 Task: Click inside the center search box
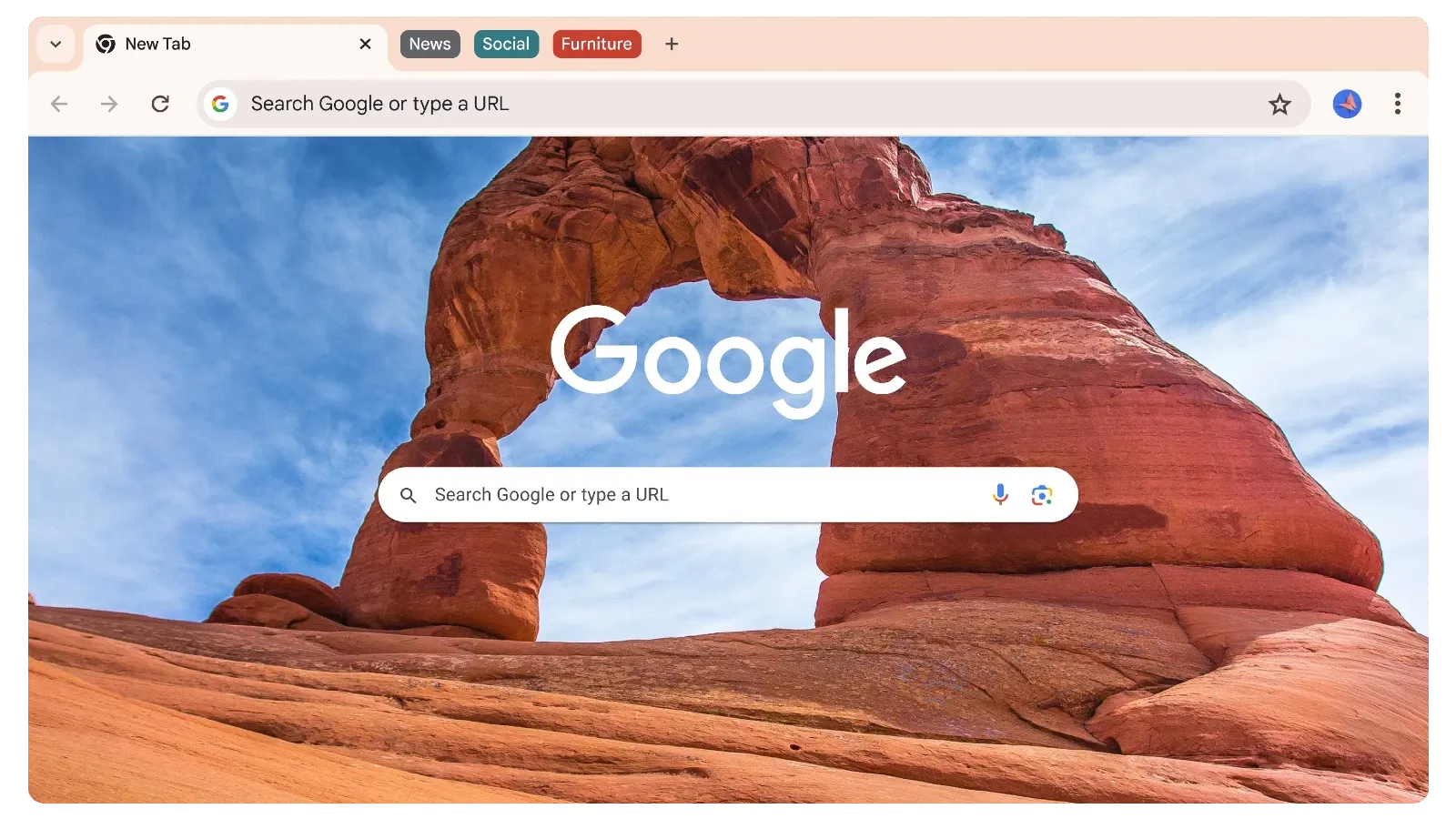(637, 494)
